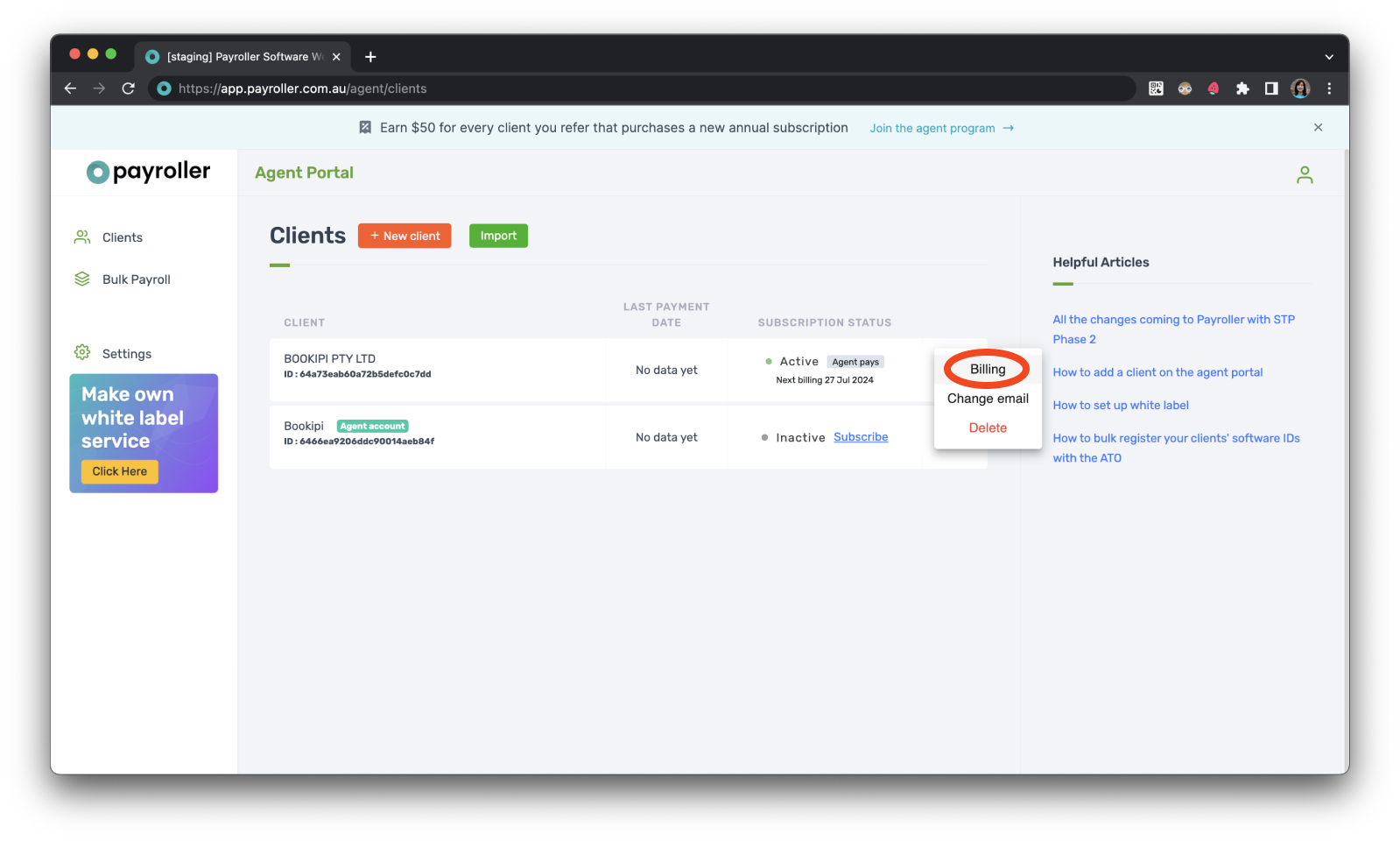This screenshot has height=841, width=1400.
Task: Toggle the browser side panel icon
Action: (x=1271, y=88)
